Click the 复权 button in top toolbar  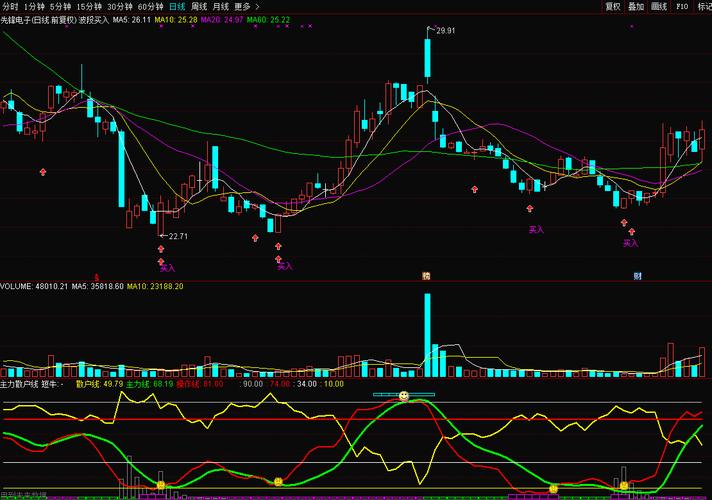coord(613,6)
